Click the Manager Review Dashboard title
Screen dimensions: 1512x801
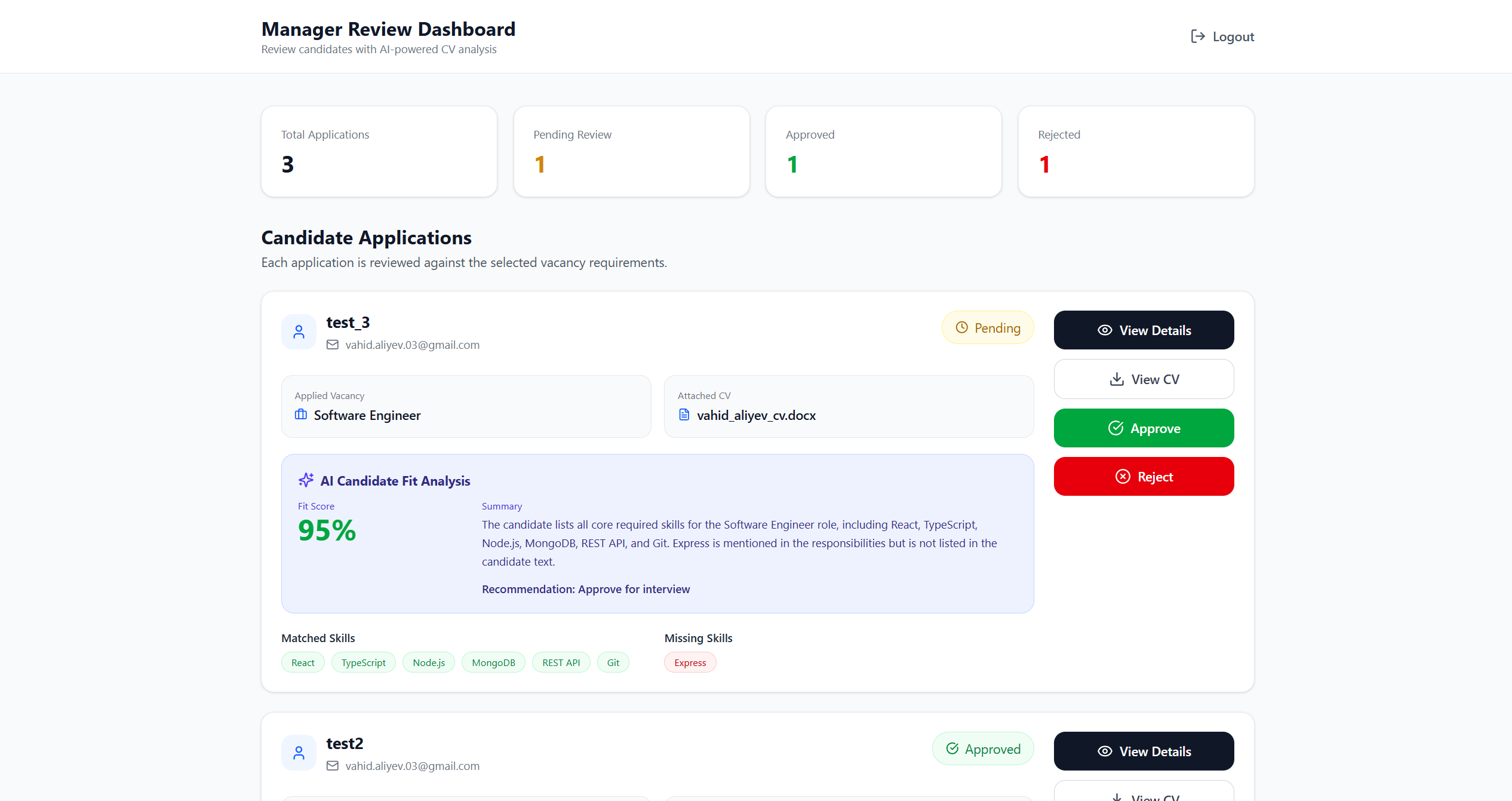pos(388,29)
